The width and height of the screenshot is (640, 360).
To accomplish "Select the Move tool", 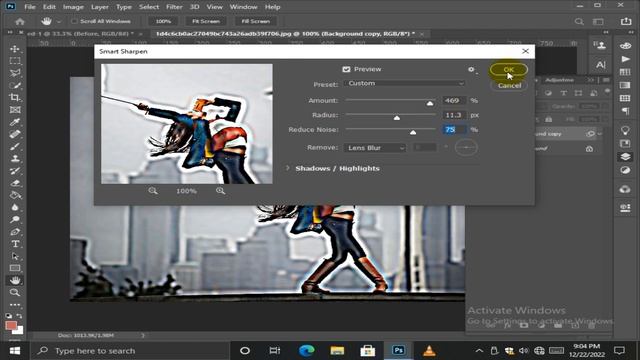I will (15, 49).
